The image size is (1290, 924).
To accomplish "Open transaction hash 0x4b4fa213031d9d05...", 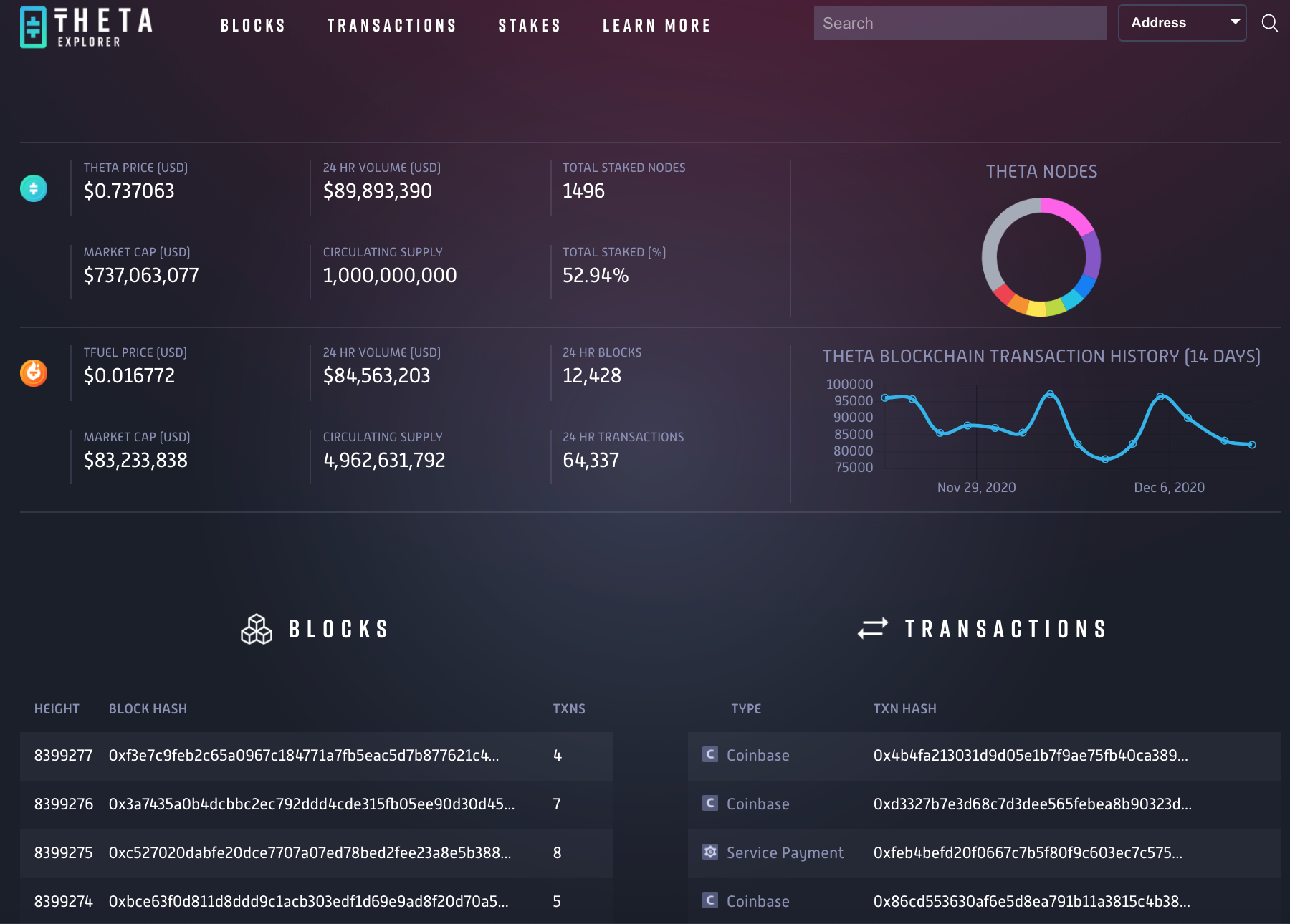I will click(1031, 756).
